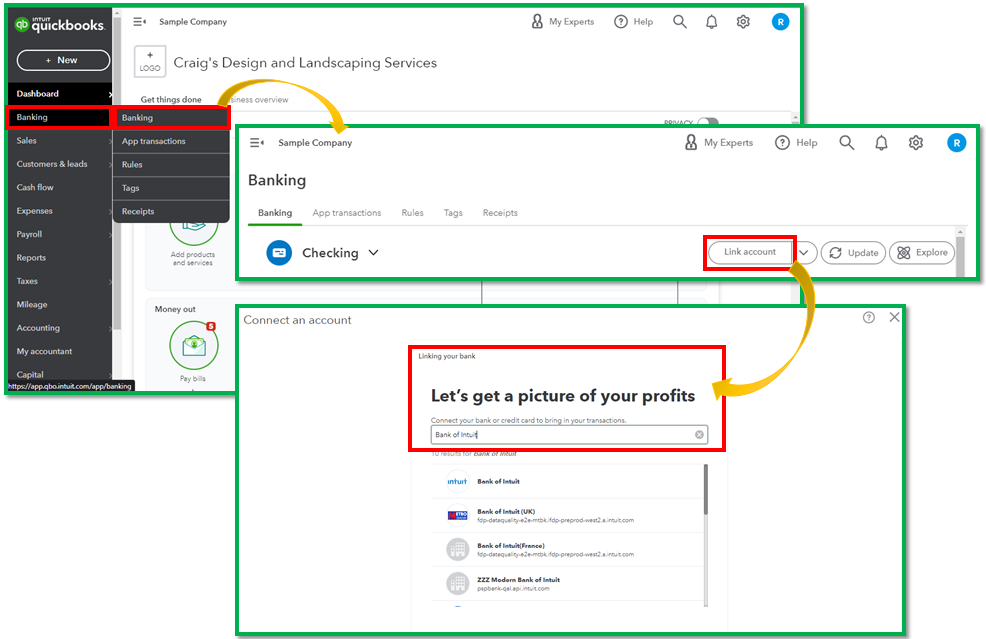Open Mileage in the sidebar

(x=60, y=304)
